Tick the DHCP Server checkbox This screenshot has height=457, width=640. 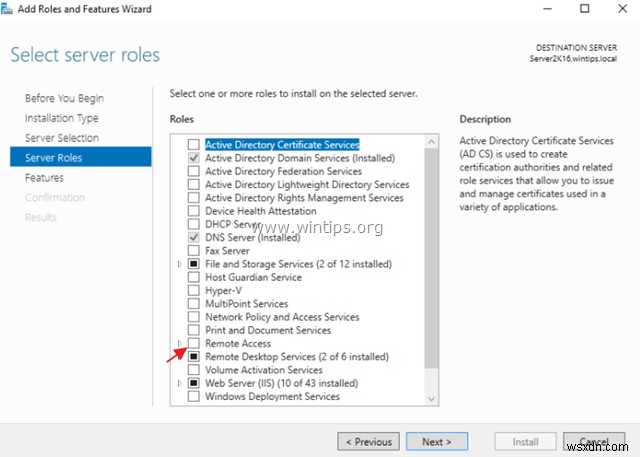pos(193,224)
